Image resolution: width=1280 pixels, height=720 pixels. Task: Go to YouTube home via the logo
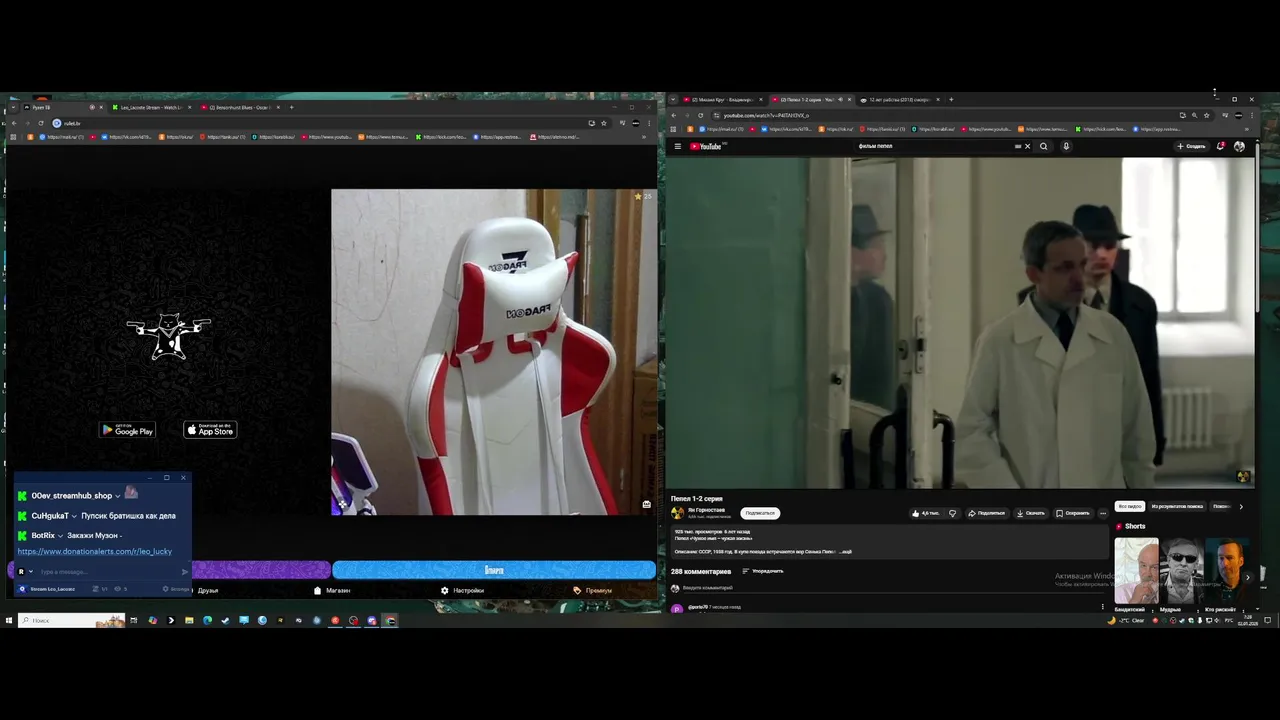[x=706, y=146]
